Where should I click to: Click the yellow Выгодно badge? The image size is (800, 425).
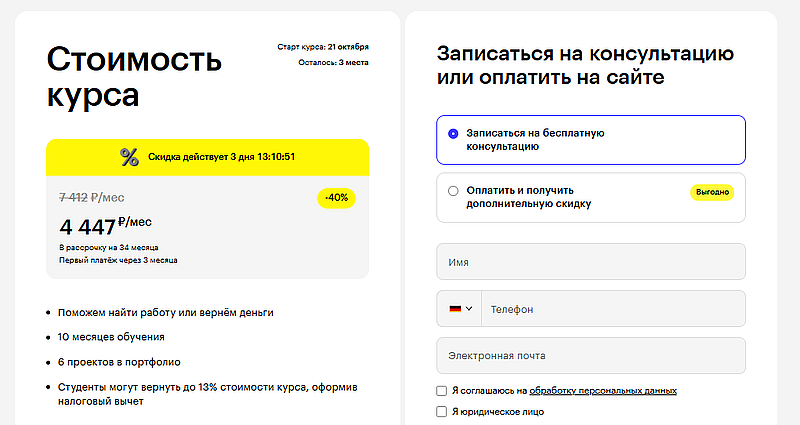(712, 191)
